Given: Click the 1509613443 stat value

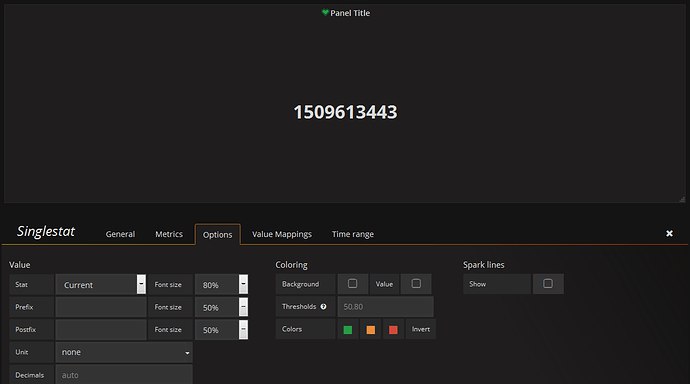Looking at the screenshot, I should coord(345,112).
